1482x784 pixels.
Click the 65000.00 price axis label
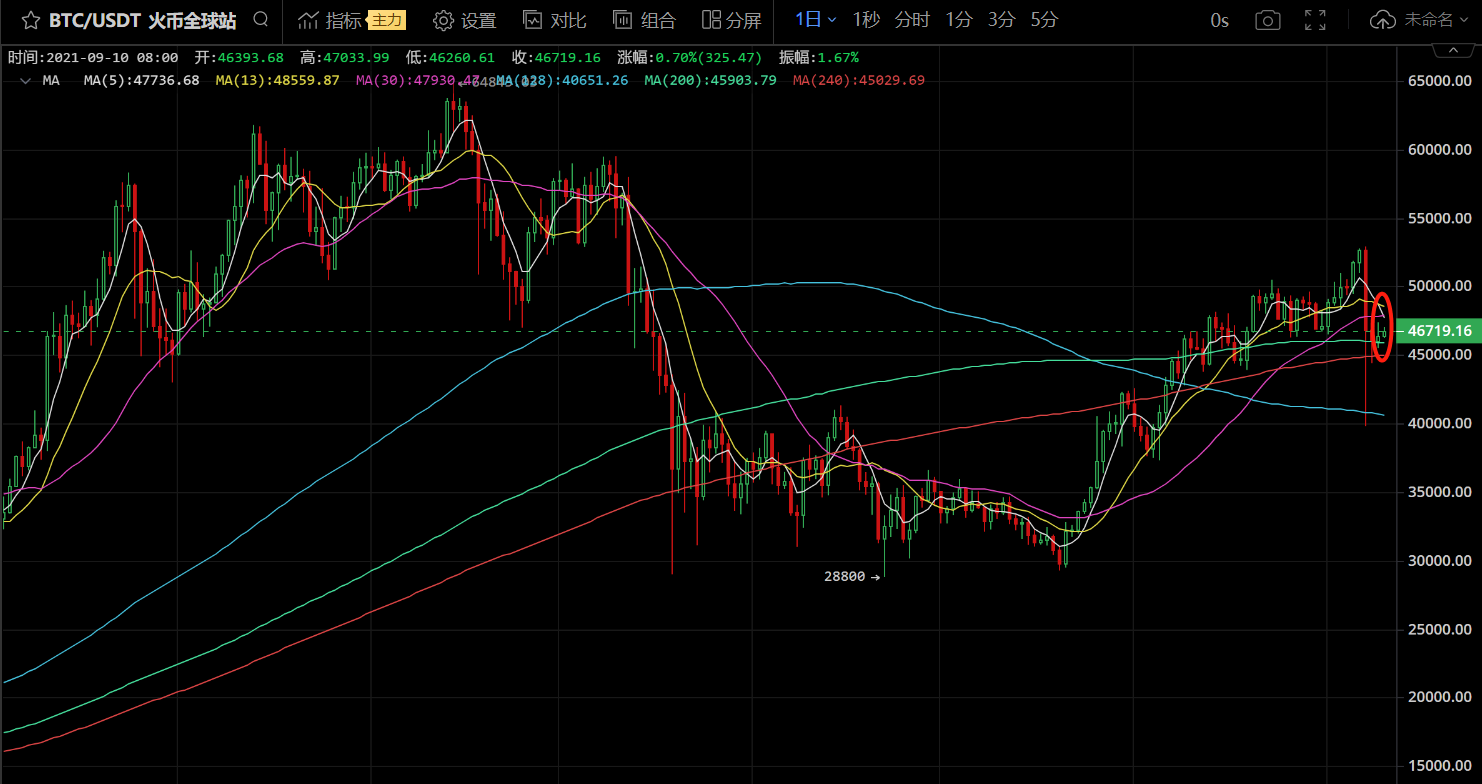tap(1439, 81)
